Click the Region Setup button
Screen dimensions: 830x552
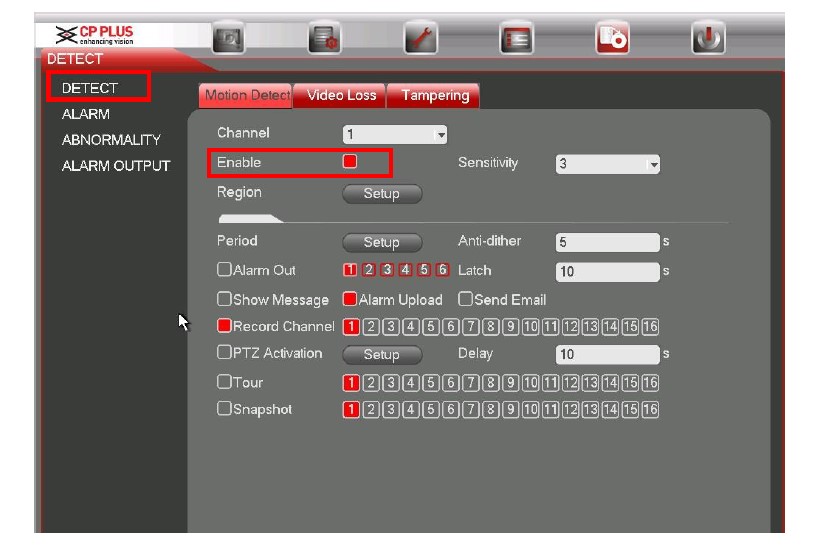[381, 194]
